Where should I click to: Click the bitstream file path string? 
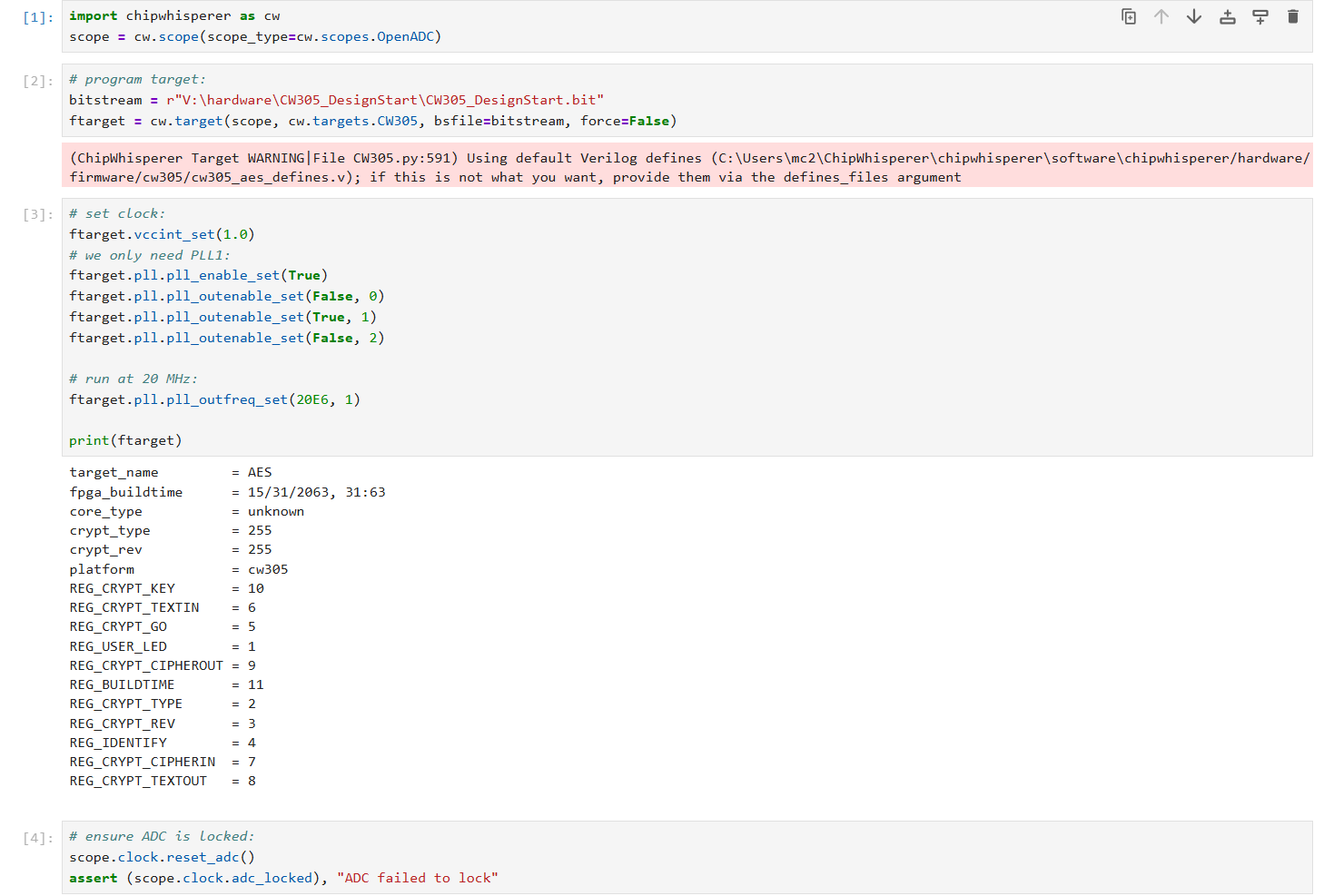384,100
